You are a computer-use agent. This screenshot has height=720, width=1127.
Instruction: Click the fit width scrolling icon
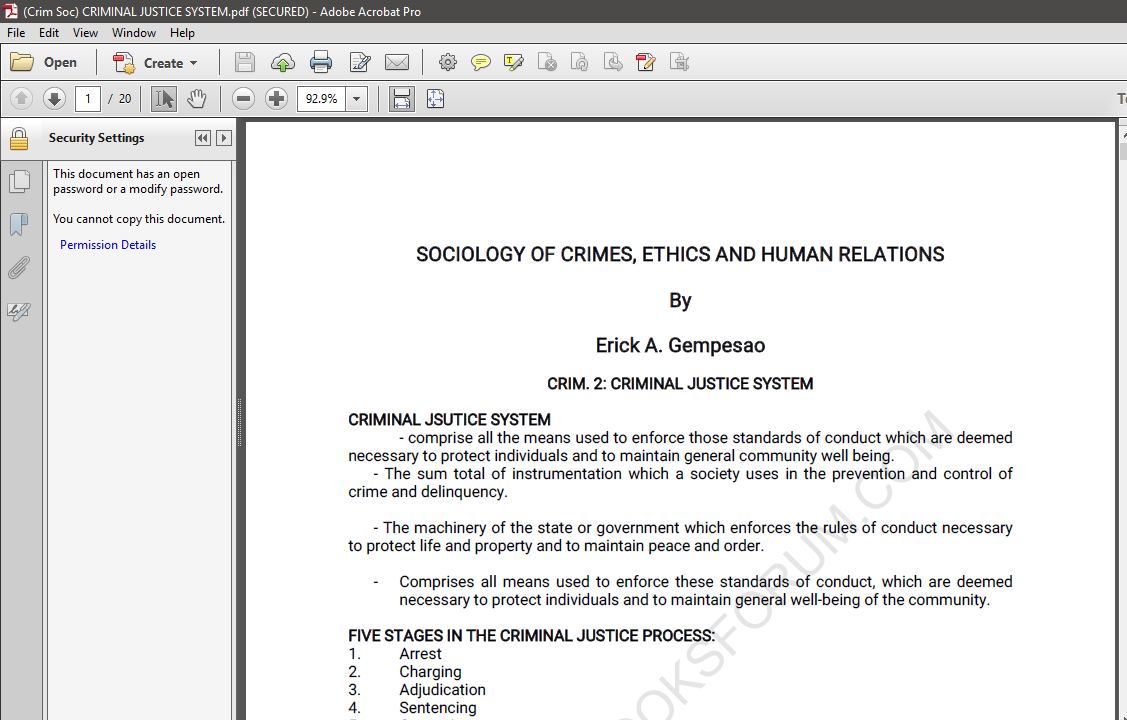[x=402, y=98]
